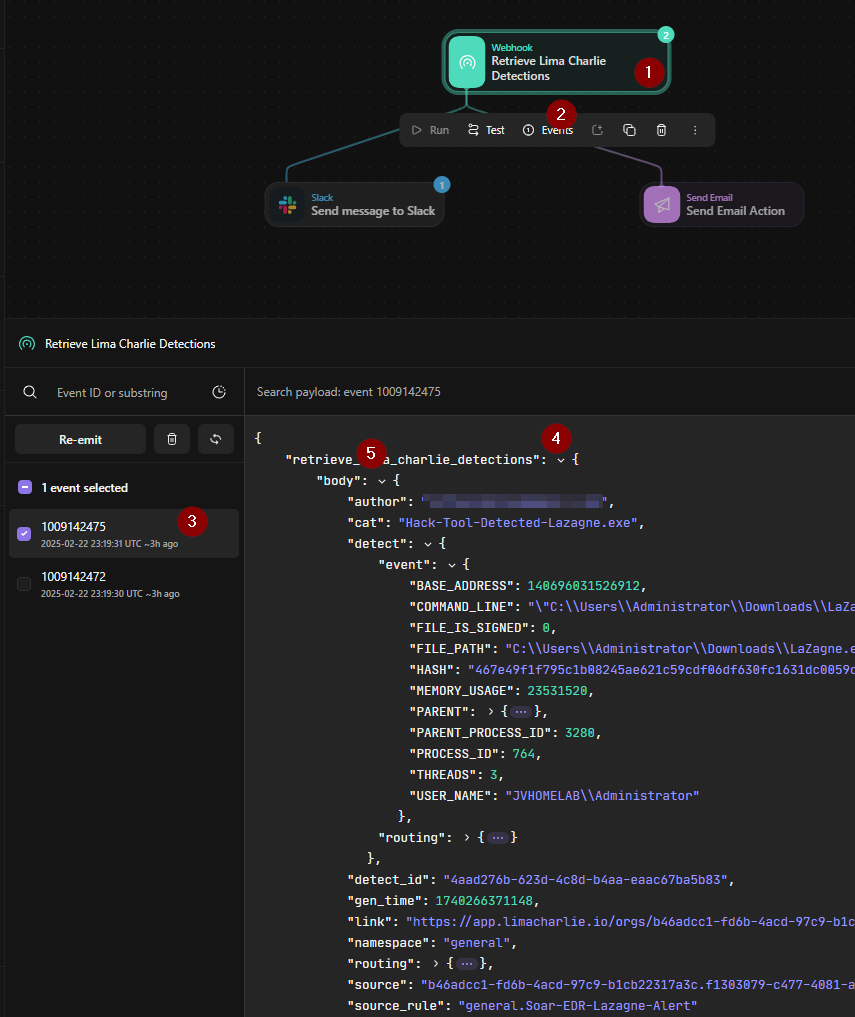Click the COMMAND_LINE value string
Image resolution: width=855 pixels, height=1017 pixels.
point(691,607)
